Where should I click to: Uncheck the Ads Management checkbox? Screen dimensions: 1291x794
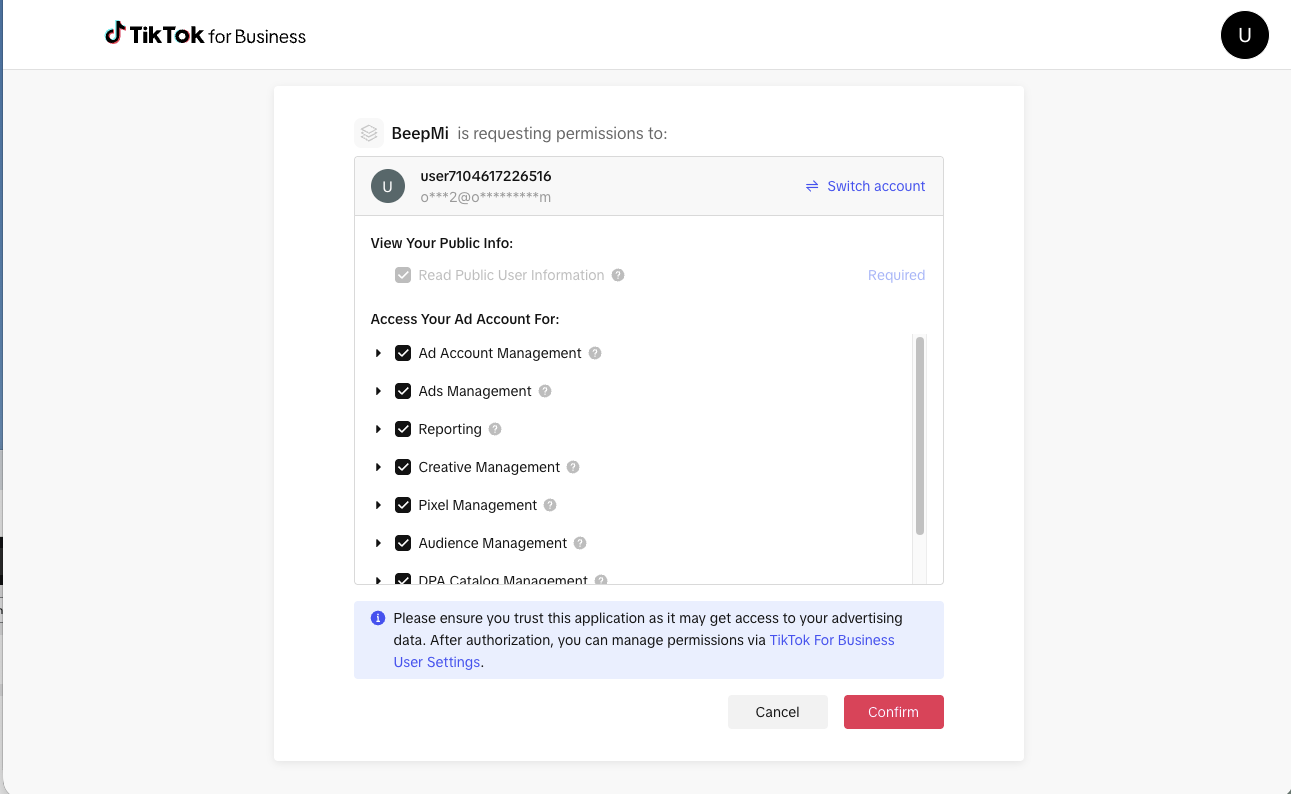tap(403, 391)
